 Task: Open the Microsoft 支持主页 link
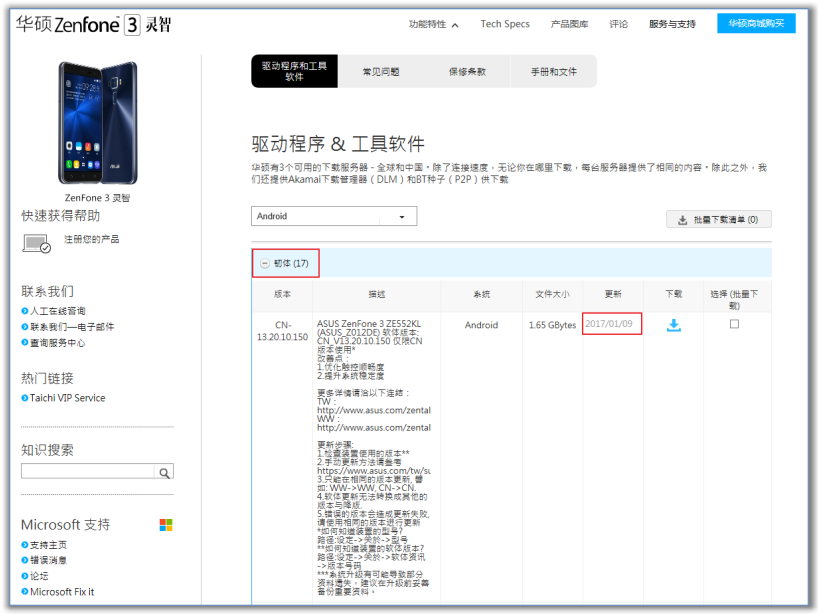[x=48, y=545]
